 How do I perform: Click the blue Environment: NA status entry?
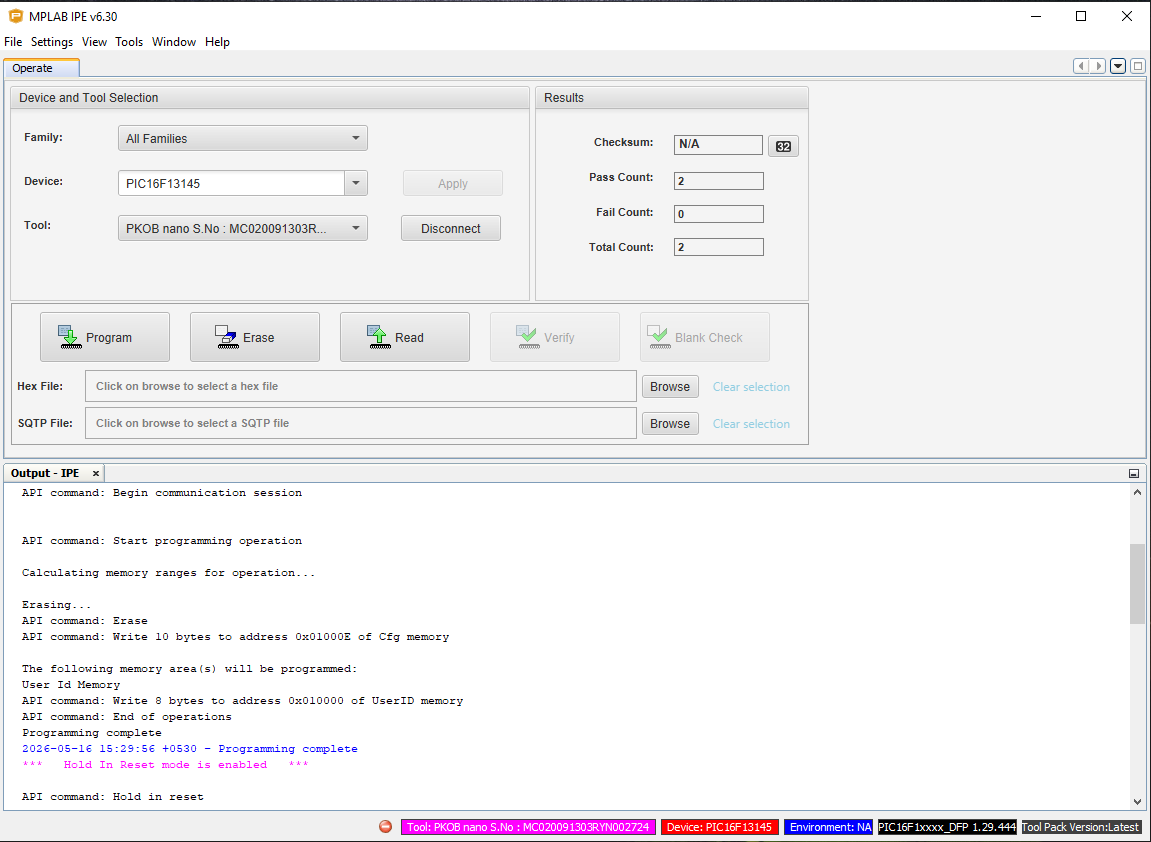coord(828,827)
